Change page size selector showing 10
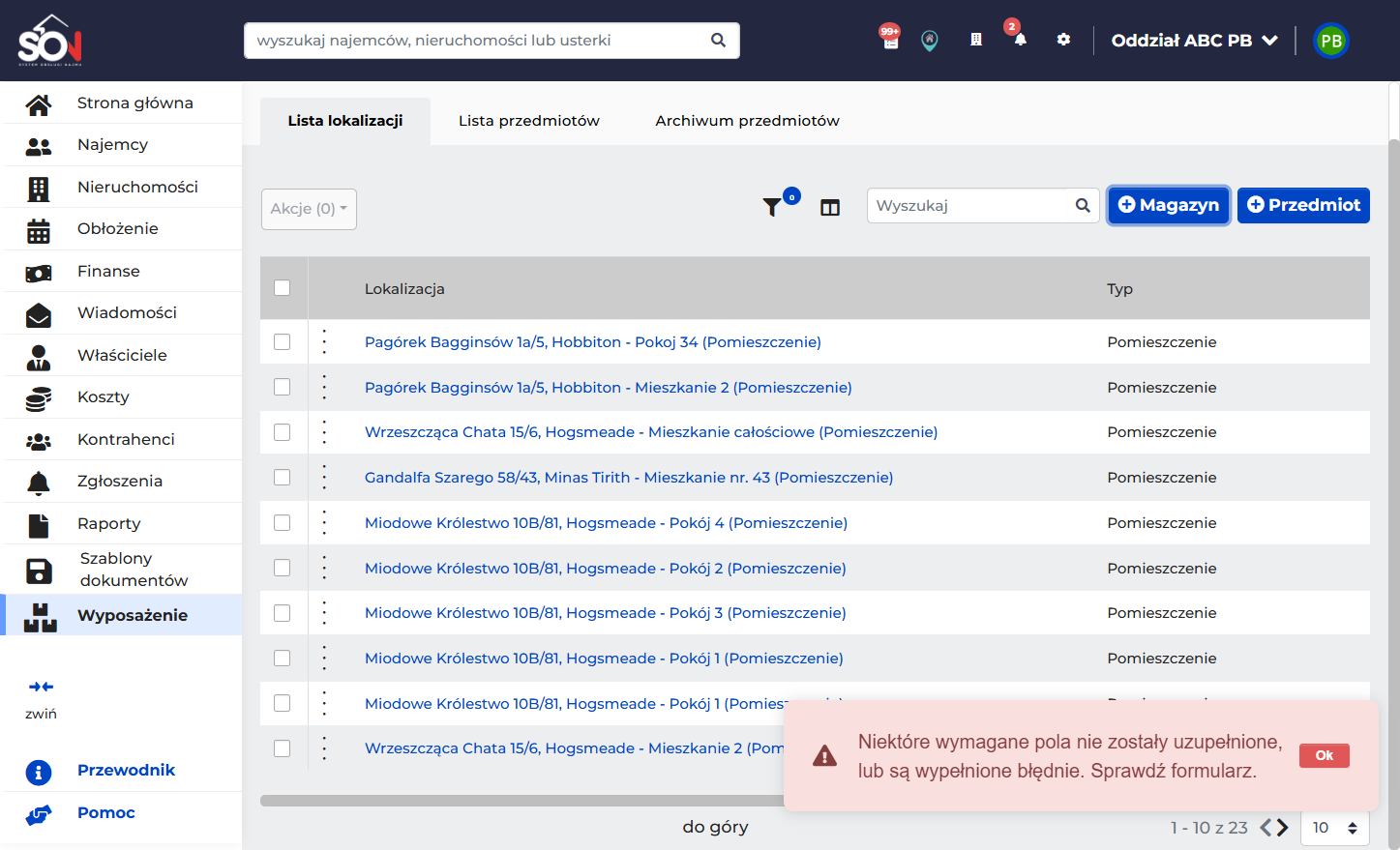This screenshot has height=850, width=1400. click(x=1335, y=828)
